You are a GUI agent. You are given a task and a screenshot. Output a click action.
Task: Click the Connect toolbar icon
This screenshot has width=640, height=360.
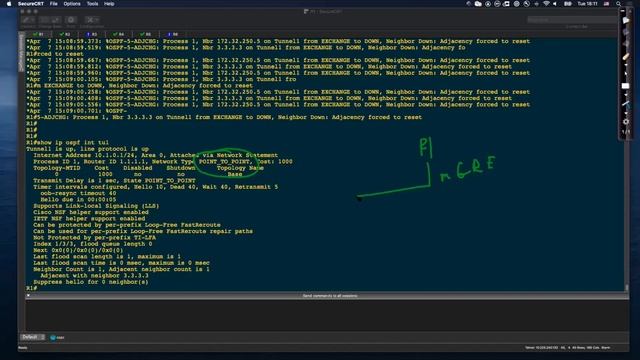(28, 21)
